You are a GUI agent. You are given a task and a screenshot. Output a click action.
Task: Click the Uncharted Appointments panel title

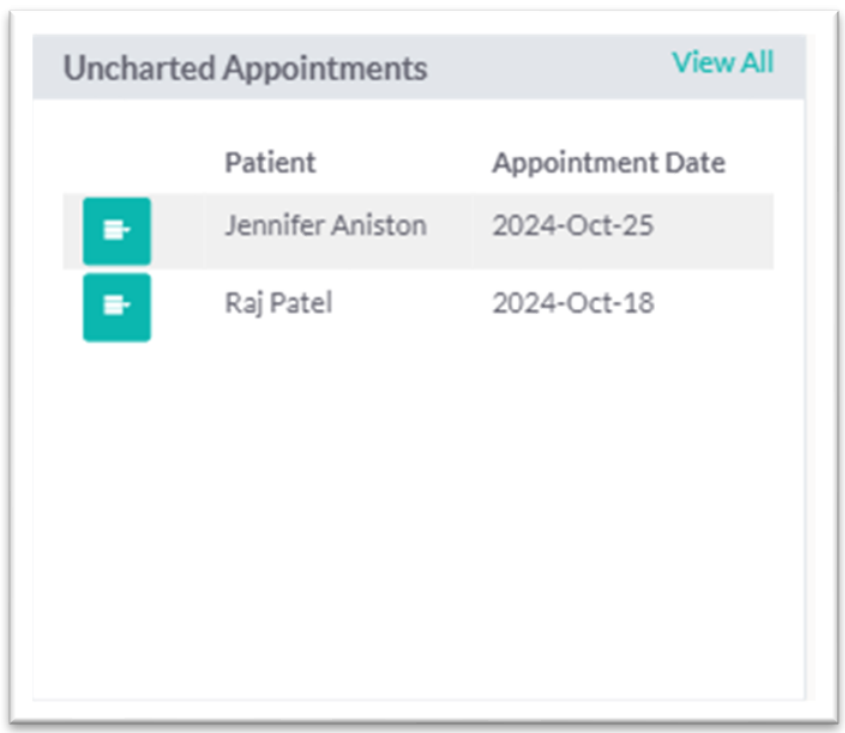(245, 68)
